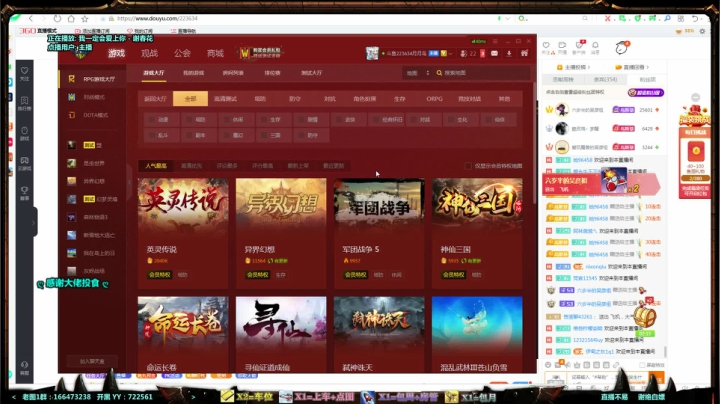This screenshot has height=404, width=720.
Task: Click the browser back arrow
Action: click(x=31, y=18)
